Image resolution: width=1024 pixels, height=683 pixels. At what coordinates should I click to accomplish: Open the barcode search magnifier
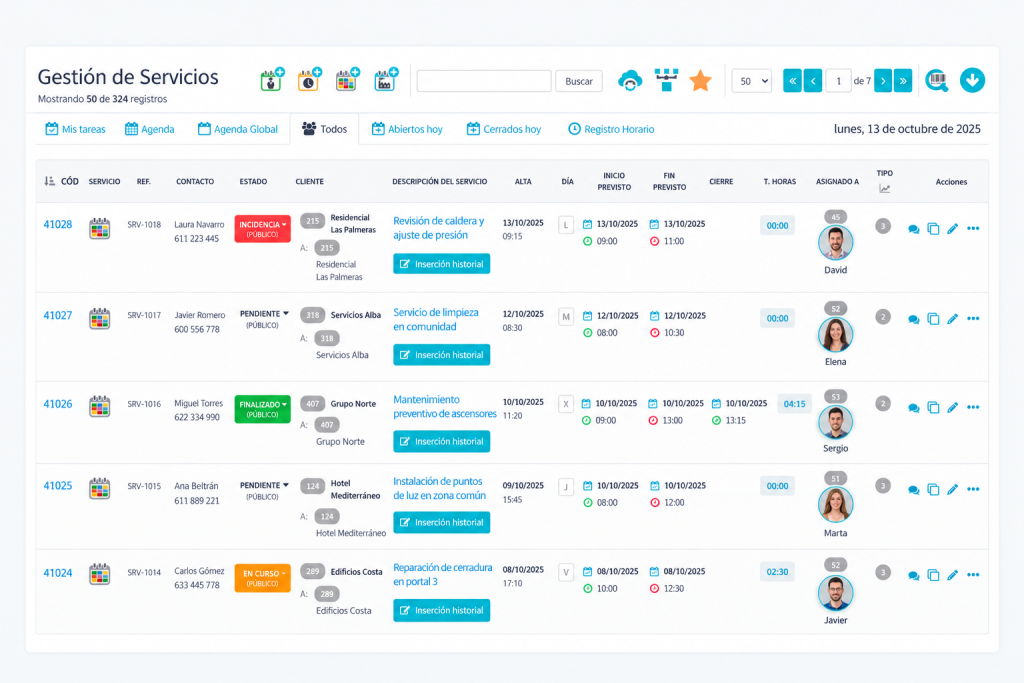point(937,80)
